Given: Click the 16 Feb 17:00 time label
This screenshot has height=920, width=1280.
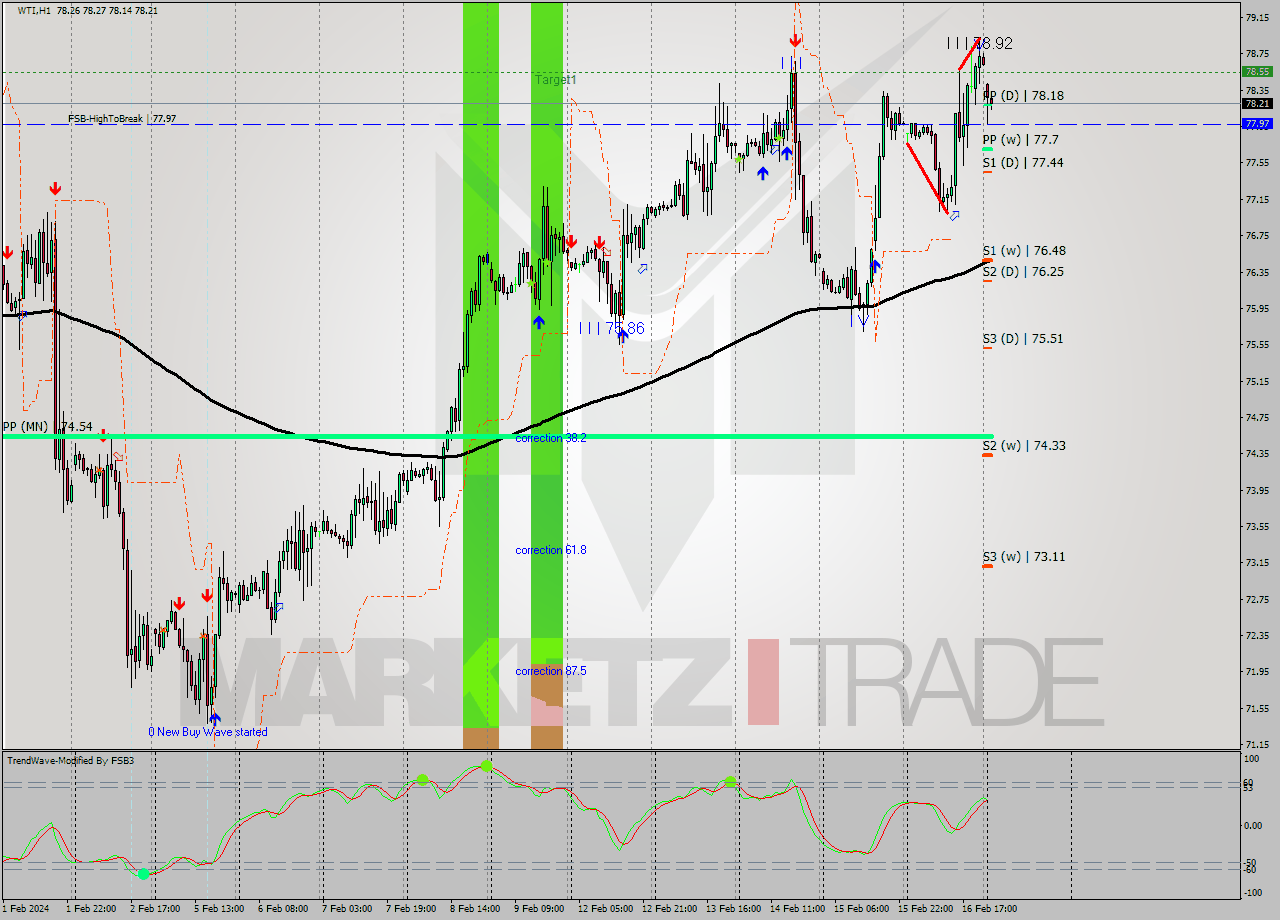Looking at the screenshot, I should pyautogui.click(x=991, y=909).
